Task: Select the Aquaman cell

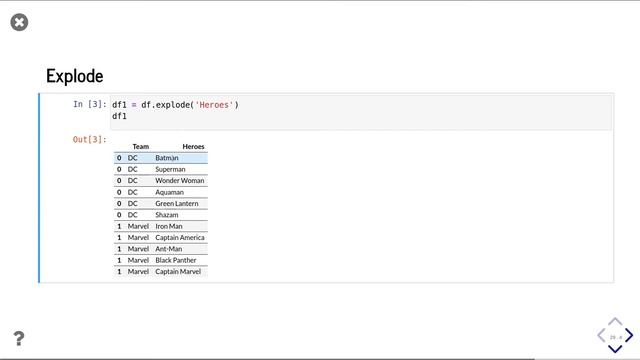Action: point(169,192)
